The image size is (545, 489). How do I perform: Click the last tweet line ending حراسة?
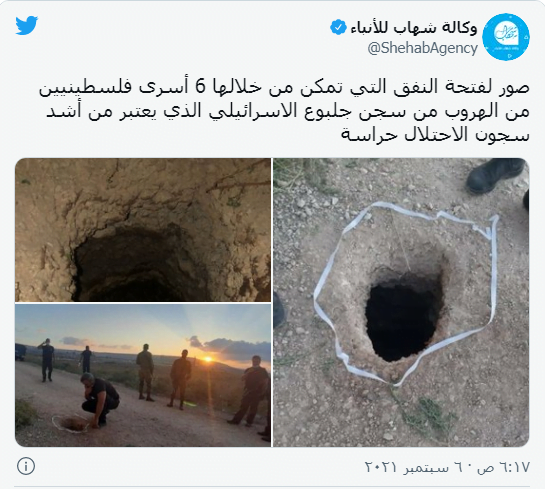click(x=435, y=134)
